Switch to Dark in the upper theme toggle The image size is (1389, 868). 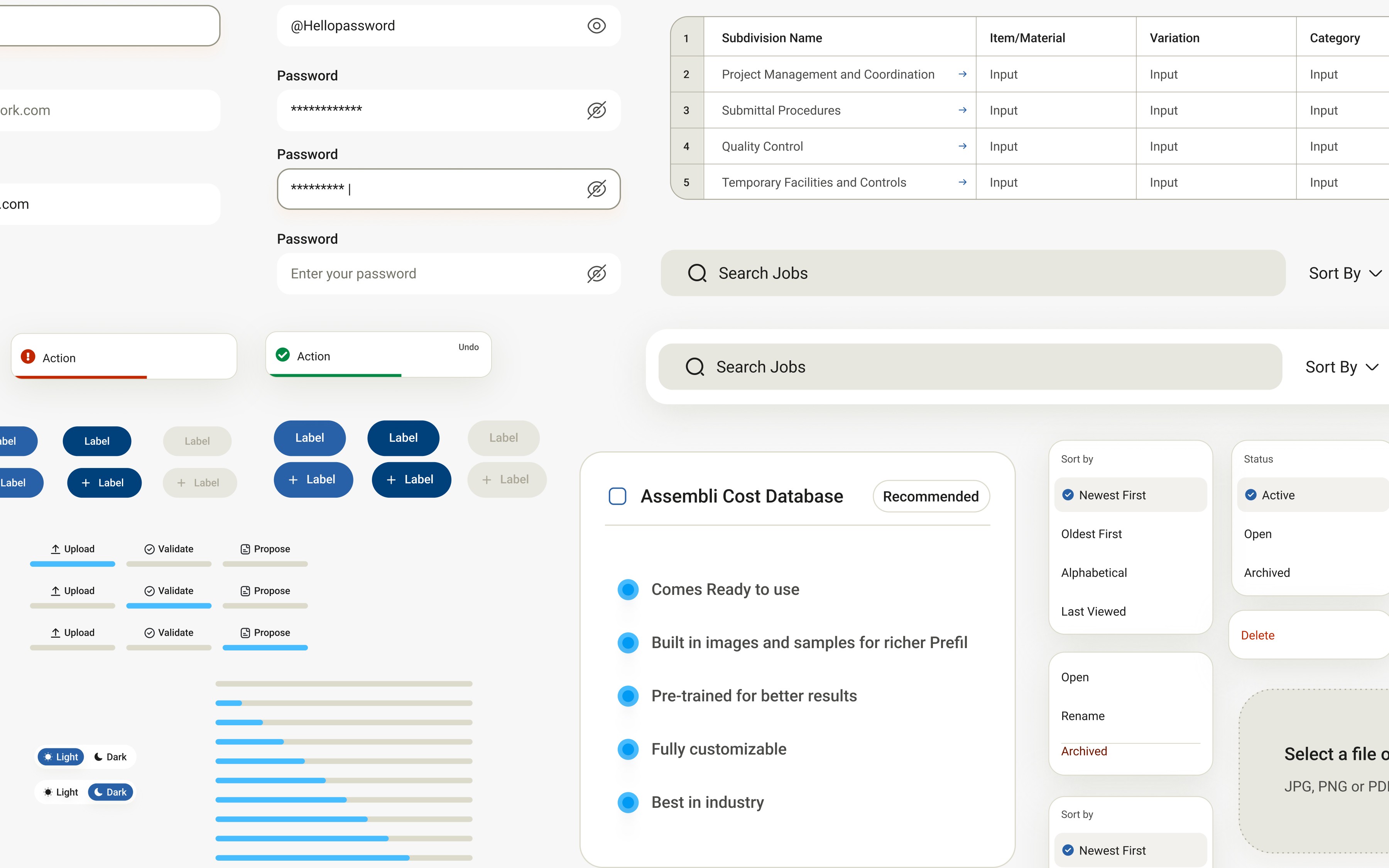(x=110, y=757)
